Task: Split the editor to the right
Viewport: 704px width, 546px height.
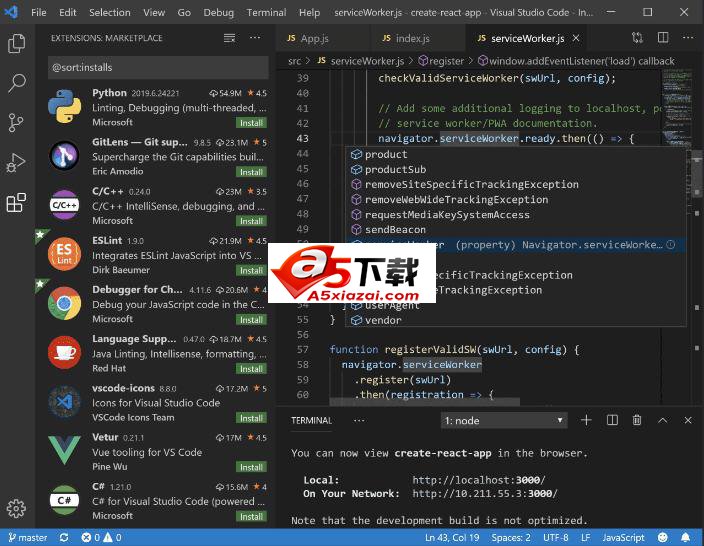Action: tap(663, 38)
